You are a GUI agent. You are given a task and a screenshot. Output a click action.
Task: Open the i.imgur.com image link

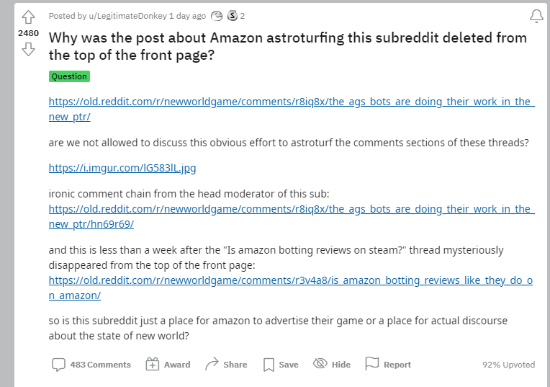[x=122, y=168]
